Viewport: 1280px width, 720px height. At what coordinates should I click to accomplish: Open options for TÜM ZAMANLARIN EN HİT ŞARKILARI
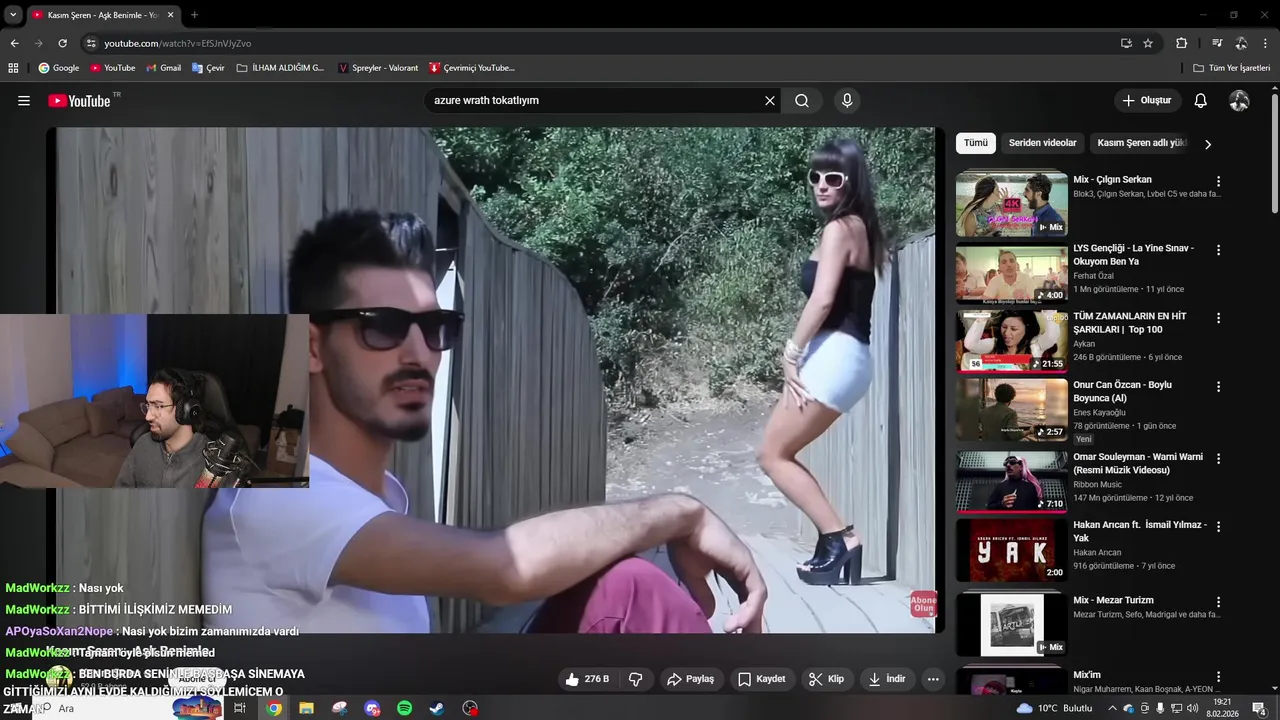coord(1218,318)
